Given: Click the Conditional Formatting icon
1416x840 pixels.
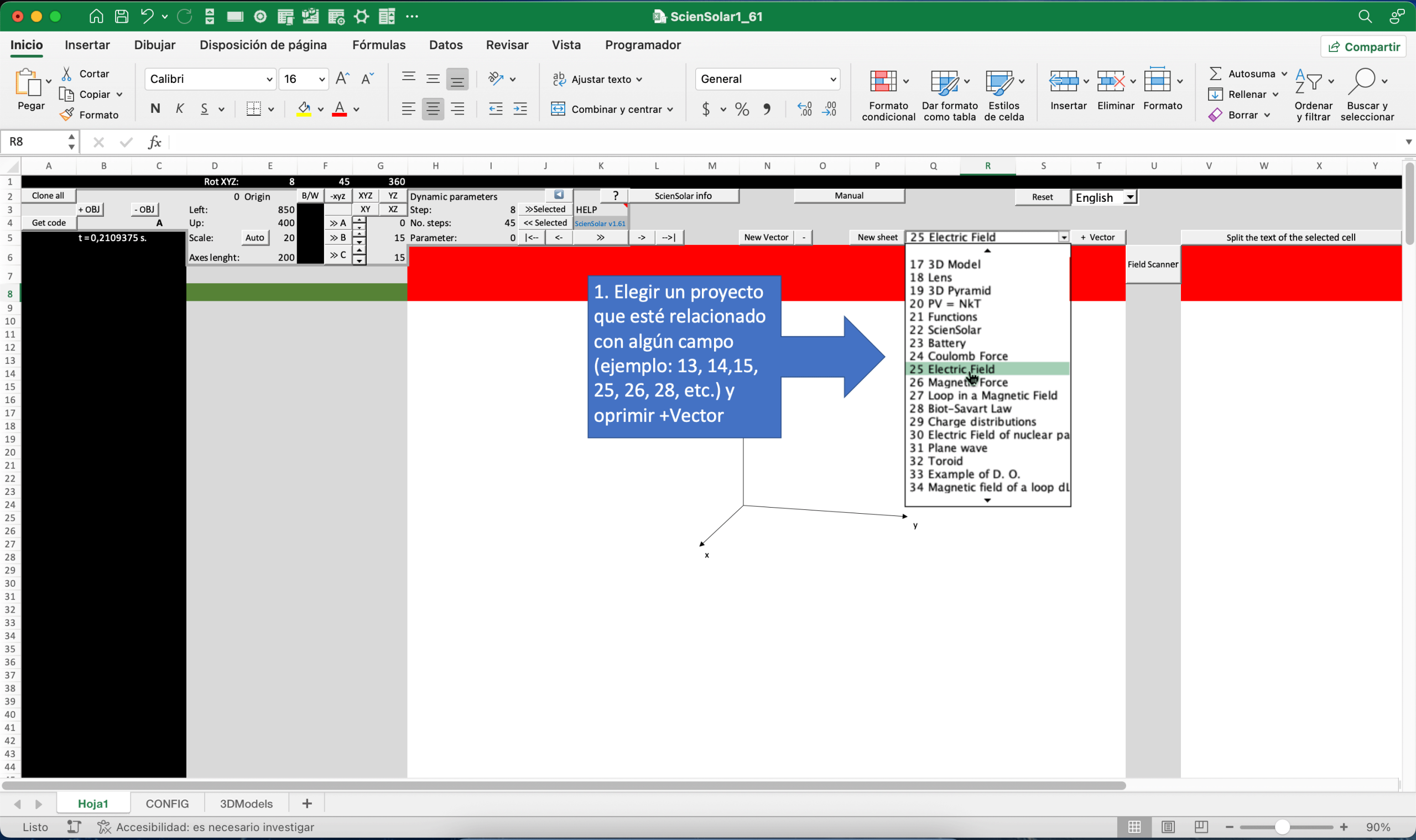Looking at the screenshot, I should click(883, 81).
